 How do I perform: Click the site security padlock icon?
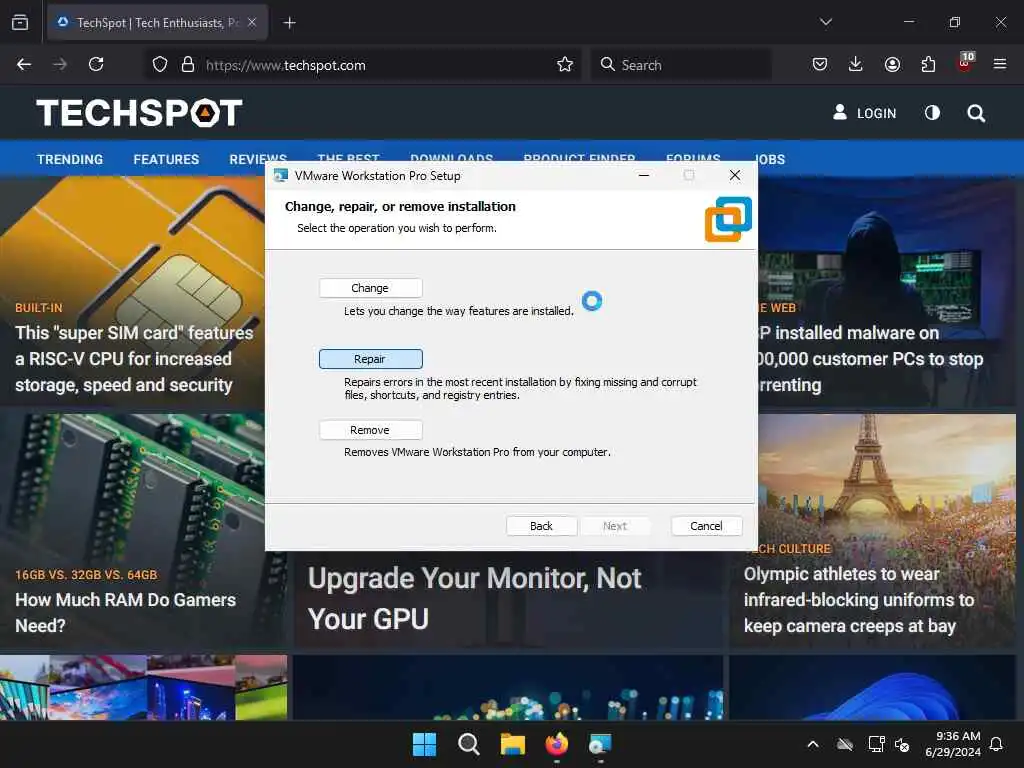click(x=187, y=65)
